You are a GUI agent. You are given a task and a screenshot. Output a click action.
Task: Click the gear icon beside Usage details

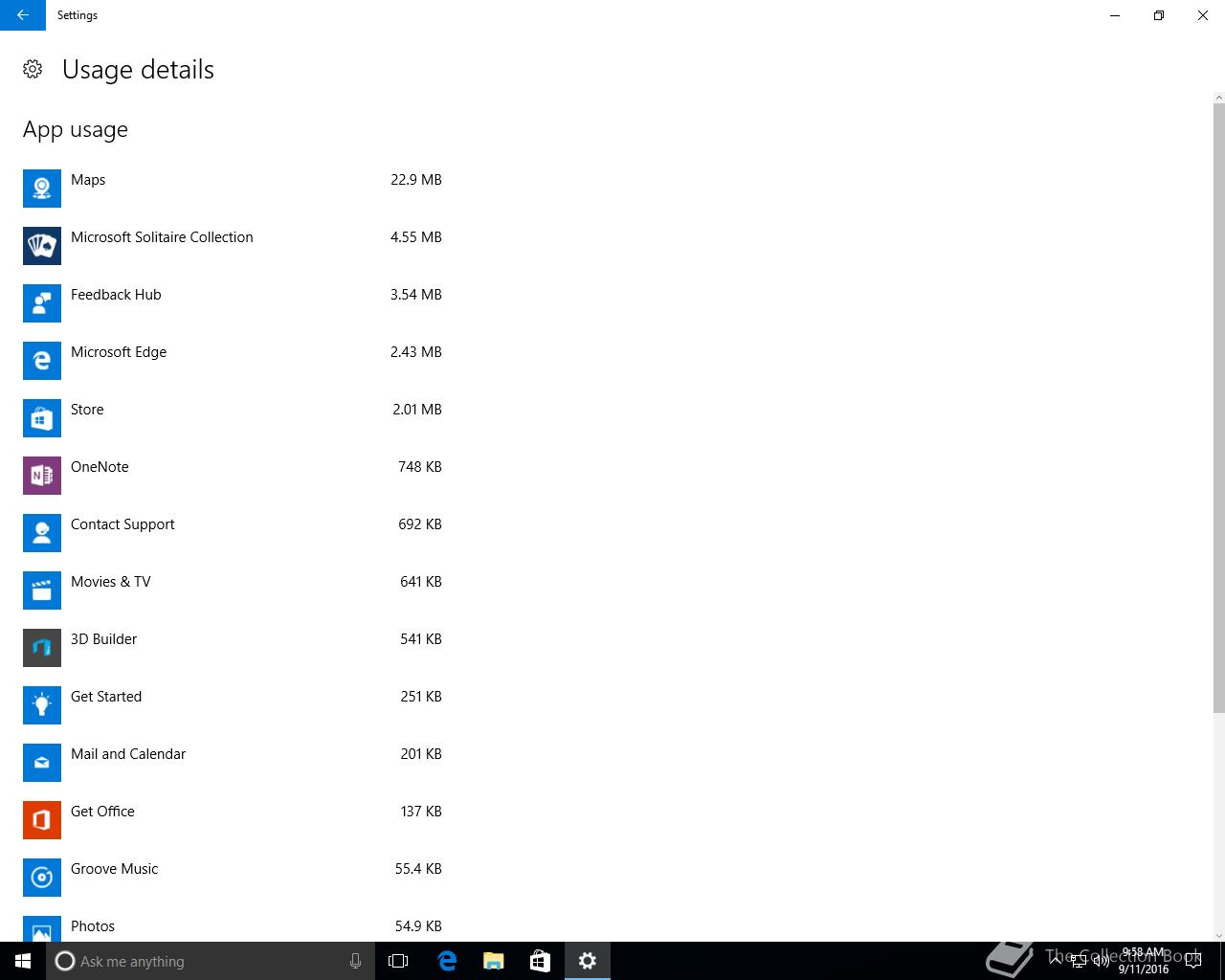click(x=33, y=69)
